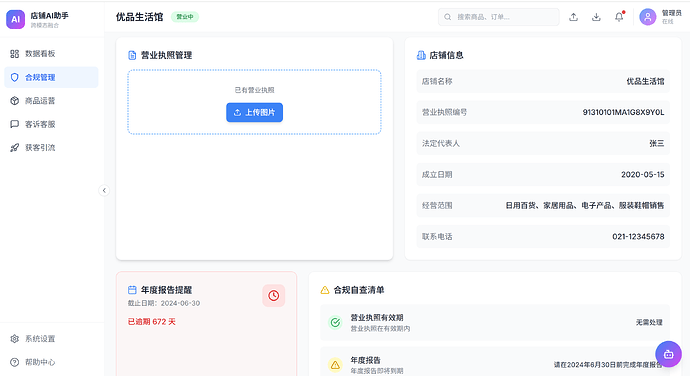Focus the 搜索商品、订单 search field

pos(499,17)
